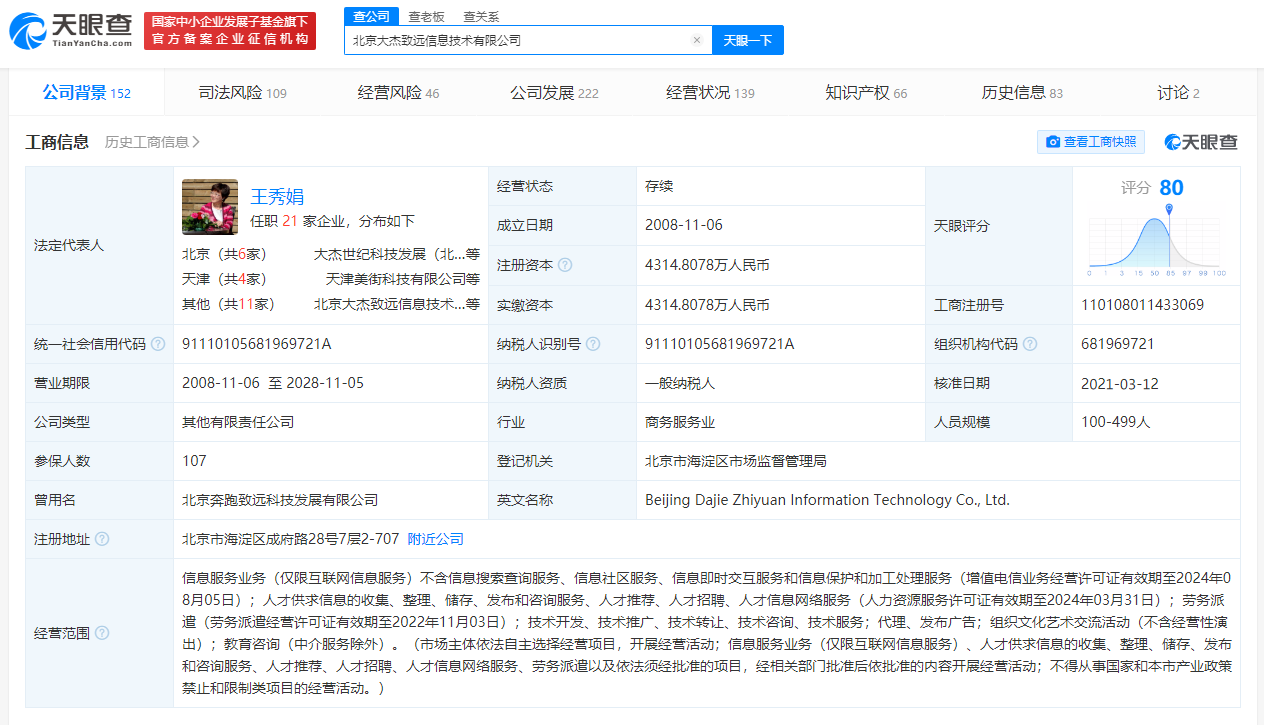This screenshot has height=725, width=1264.
Task: Open the 知识产权 66 tab
Action: [866, 93]
